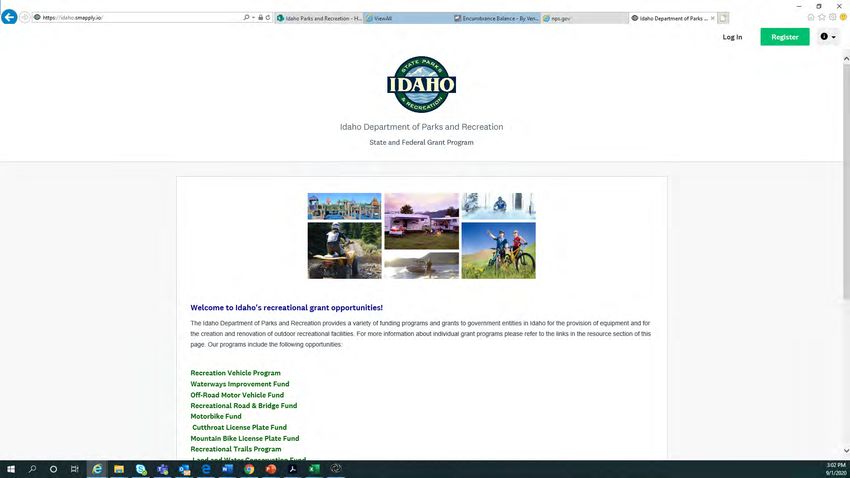The height and width of the screenshot is (478, 850).
Task: Open Skype from the taskbar
Action: pos(141,469)
